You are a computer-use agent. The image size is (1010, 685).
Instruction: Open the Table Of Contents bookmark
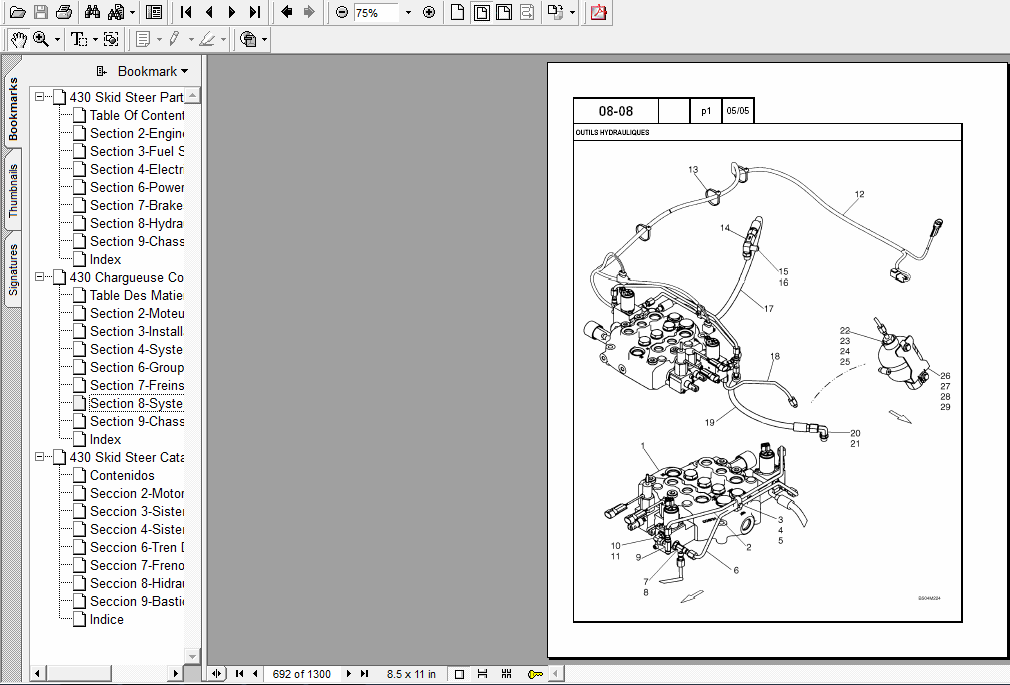pos(137,115)
